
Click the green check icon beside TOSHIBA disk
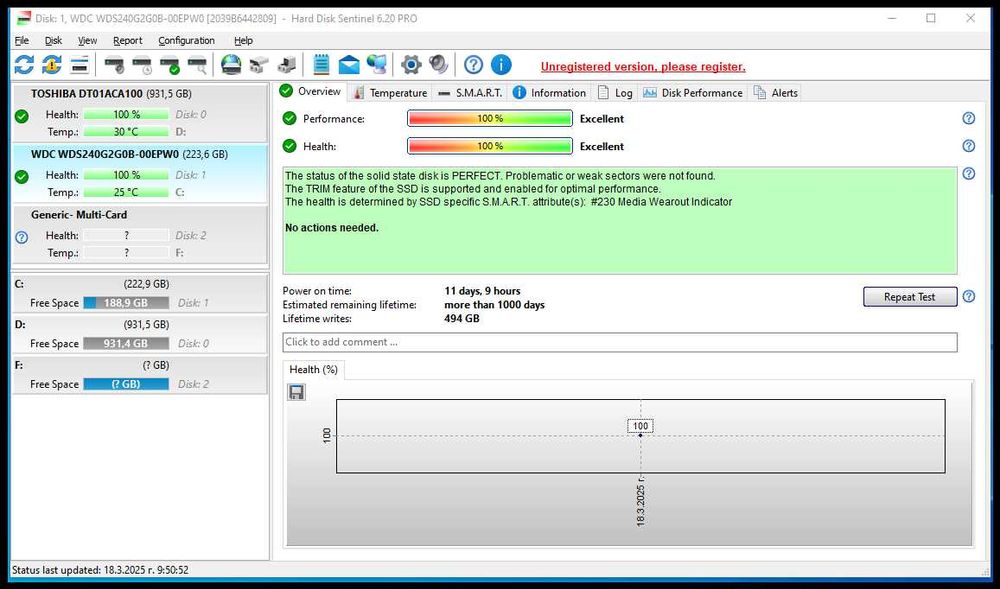pyautogui.click(x=22, y=116)
